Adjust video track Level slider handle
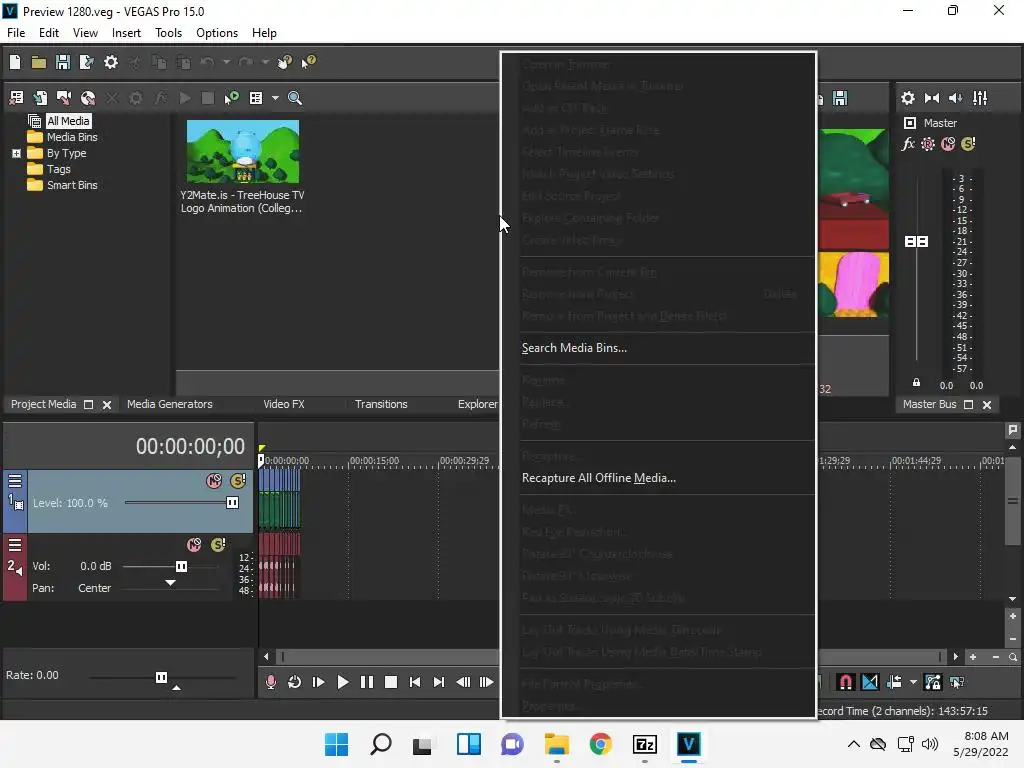The width and height of the screenshot is (1024, 768). [x=232, y=502]
